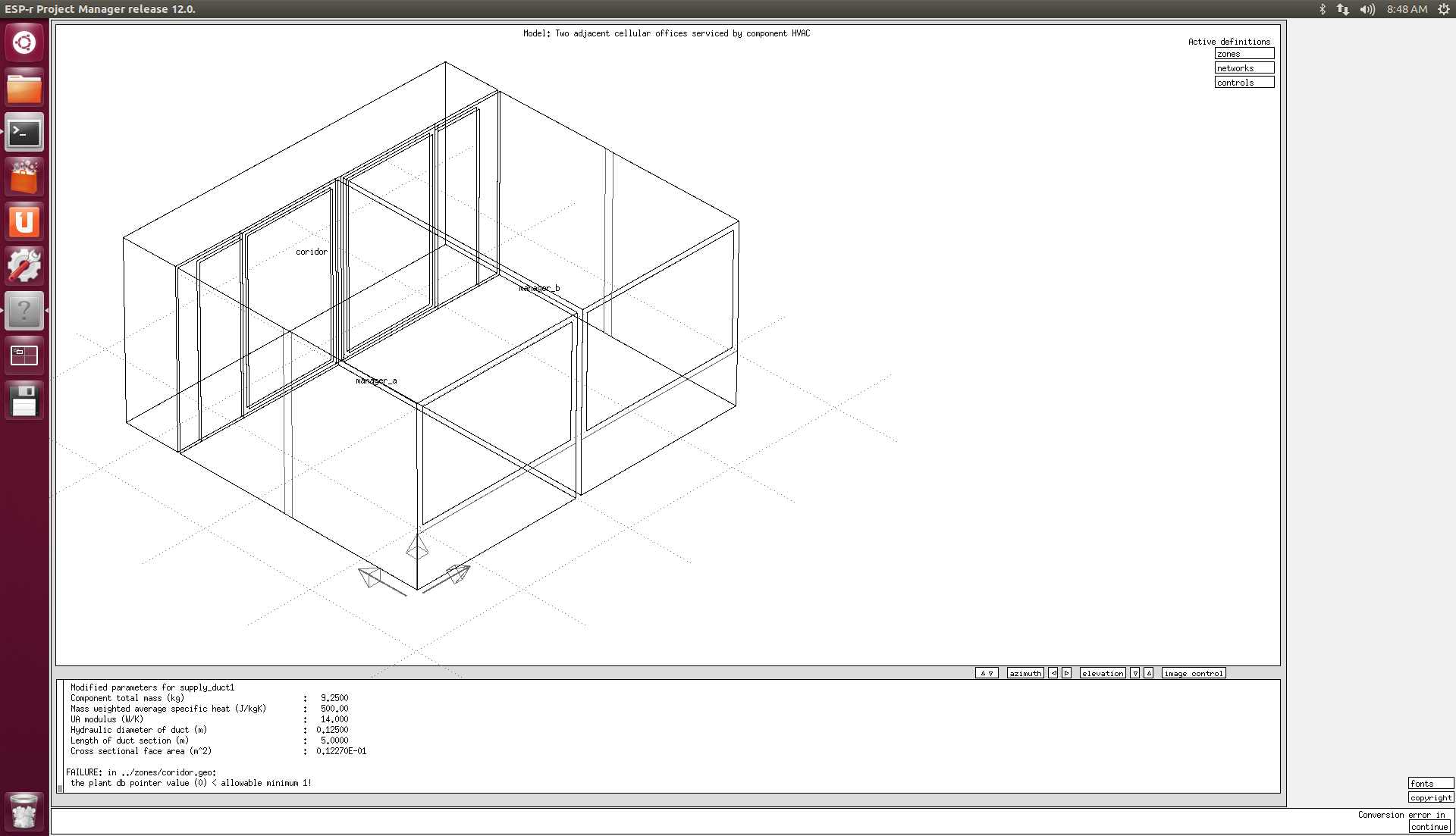Click the elevation button
The height and width of the screenshot is (836, 1456).
point(1103,673)
